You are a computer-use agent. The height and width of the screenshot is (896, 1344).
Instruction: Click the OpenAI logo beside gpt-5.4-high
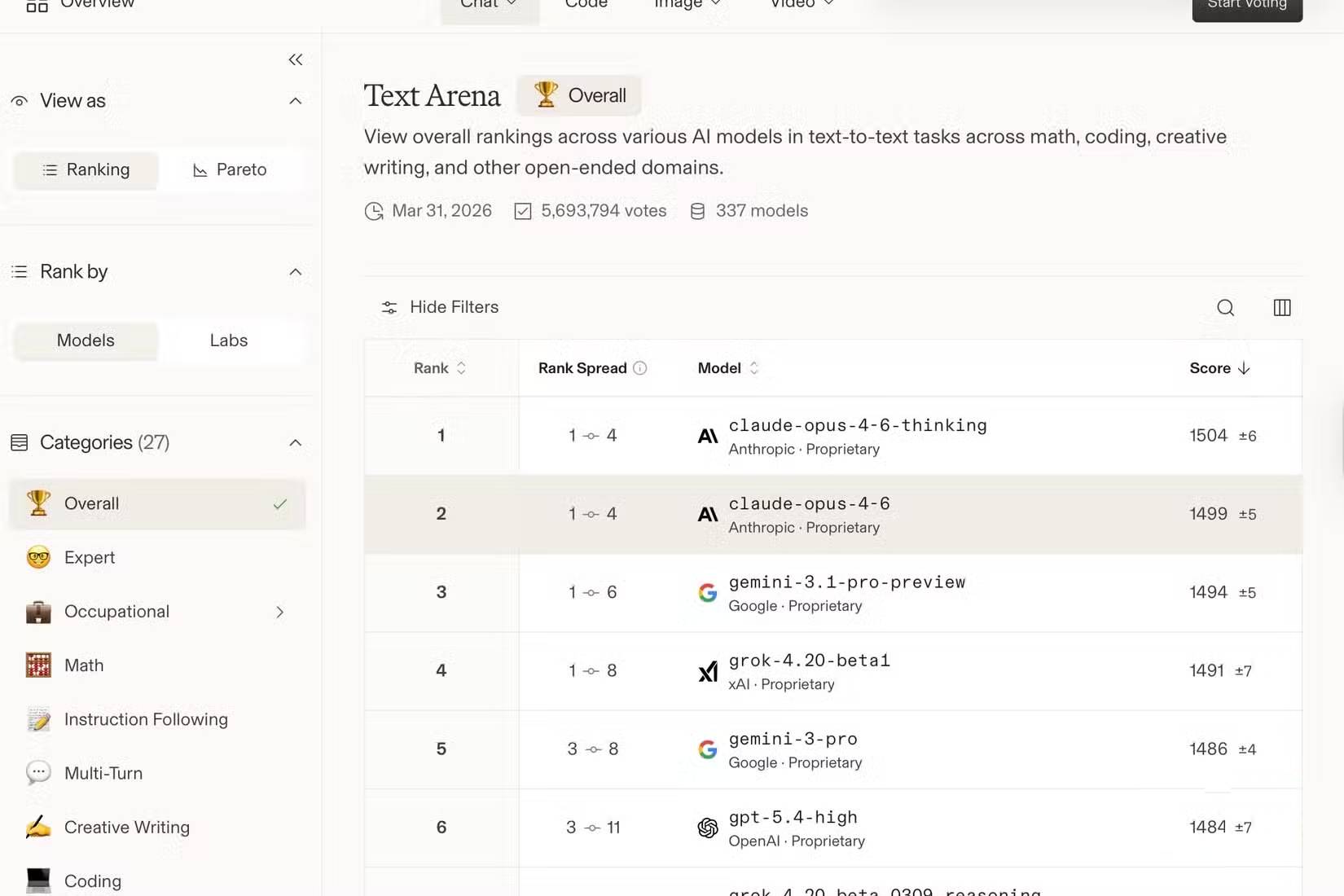[x=707, y=828]
